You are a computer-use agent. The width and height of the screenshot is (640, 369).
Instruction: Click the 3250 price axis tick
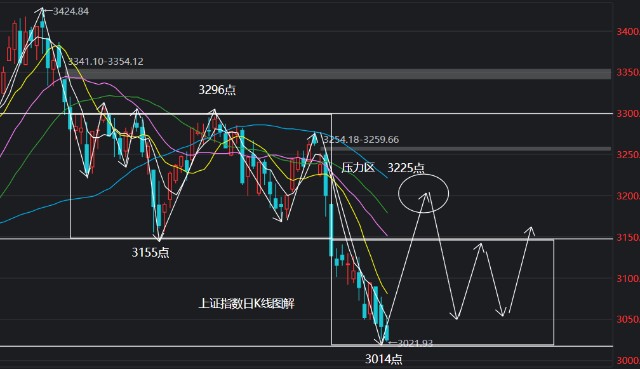(628, 155)
